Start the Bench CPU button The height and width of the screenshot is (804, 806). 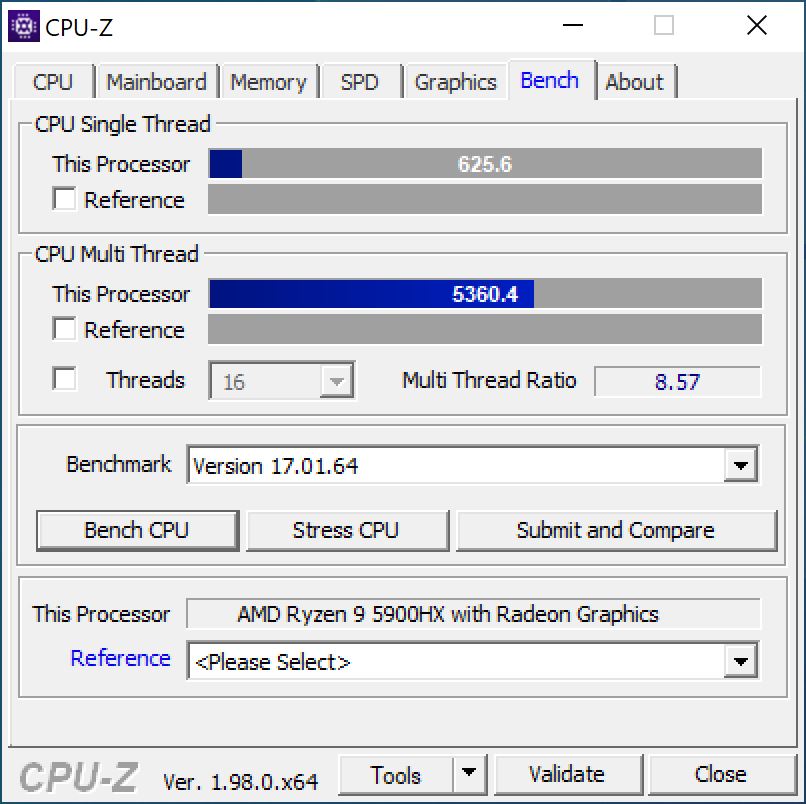click(137, 531)
